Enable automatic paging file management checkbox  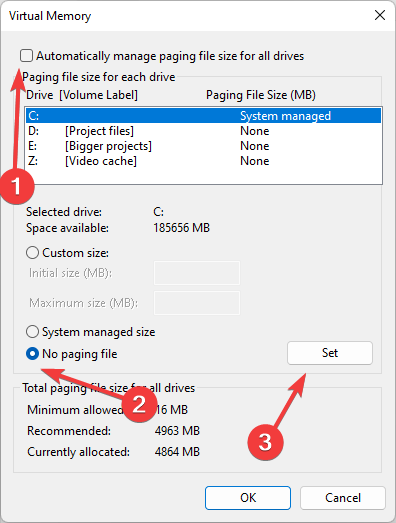pos(26,56)
